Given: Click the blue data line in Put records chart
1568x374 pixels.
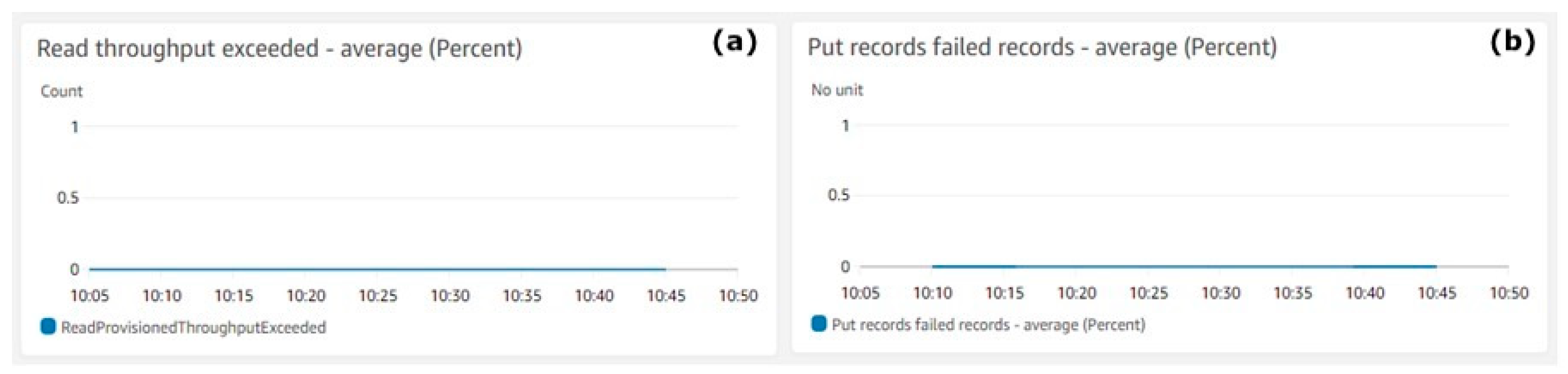Looking at the screenshot, I should [x=1184, y=267].
